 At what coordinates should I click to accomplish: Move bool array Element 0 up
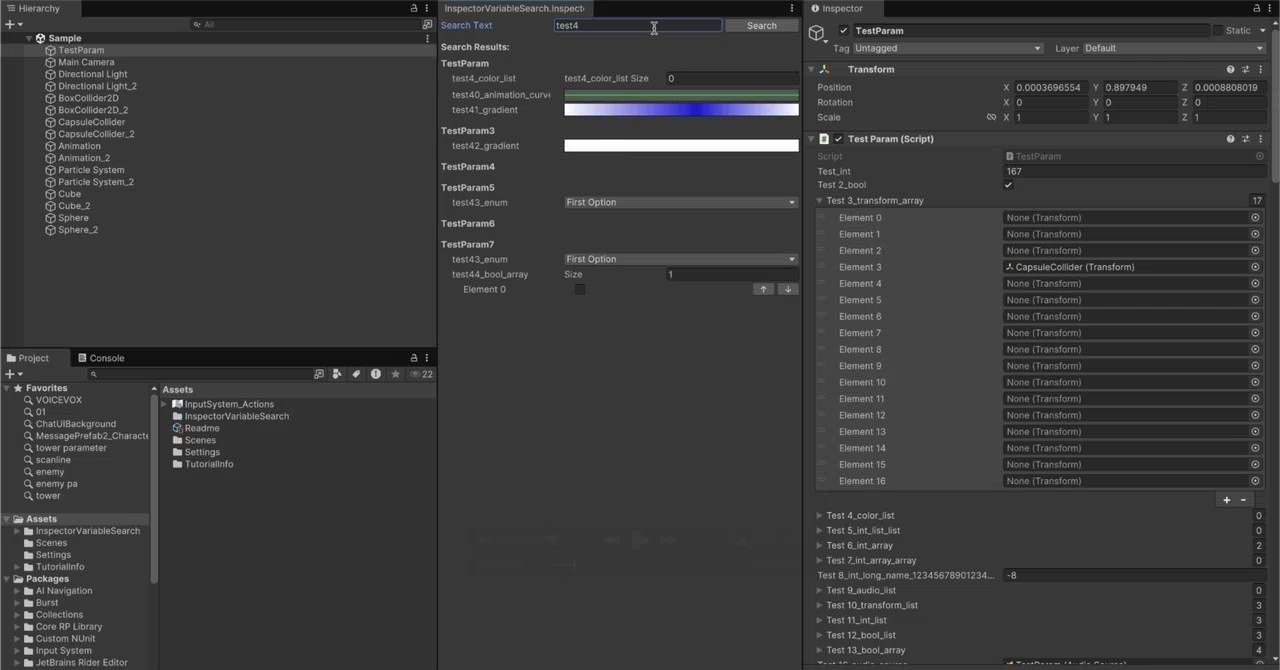pos(763,289)
